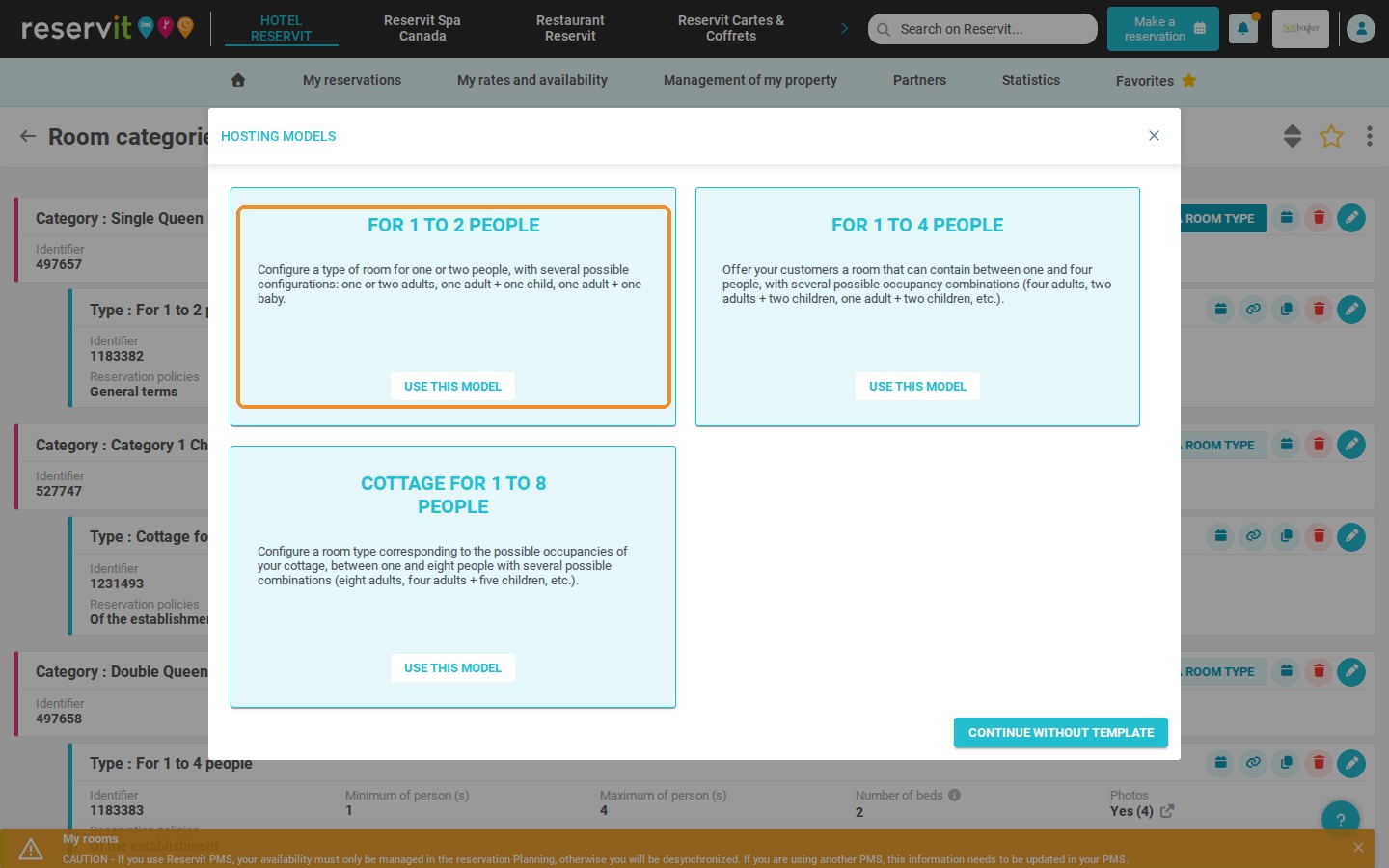Viewport: 1389px width, 868px height.
Task: Use the Cottage for 1 to 8 People model
Action: point(452,667)
